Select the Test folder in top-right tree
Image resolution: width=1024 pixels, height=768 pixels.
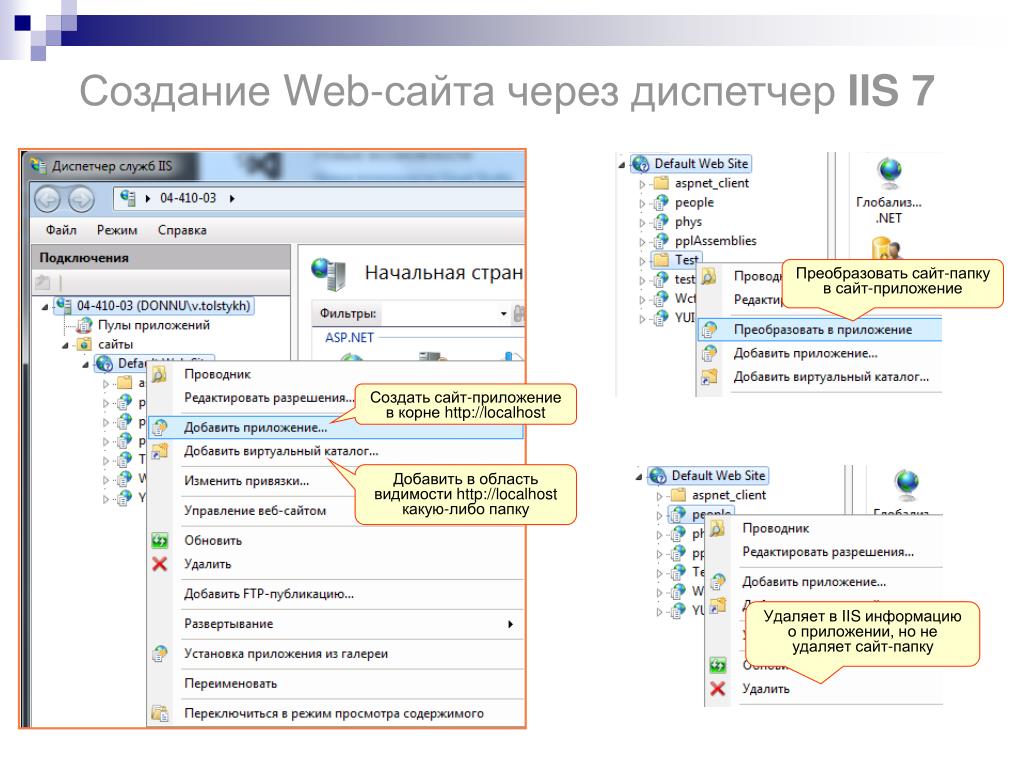686,260
